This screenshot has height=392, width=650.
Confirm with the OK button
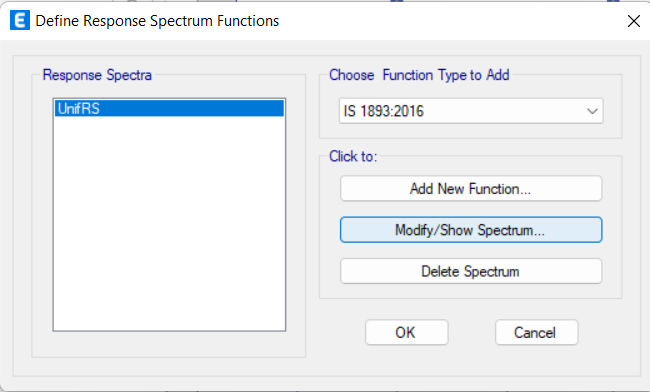tap(406, 332)
